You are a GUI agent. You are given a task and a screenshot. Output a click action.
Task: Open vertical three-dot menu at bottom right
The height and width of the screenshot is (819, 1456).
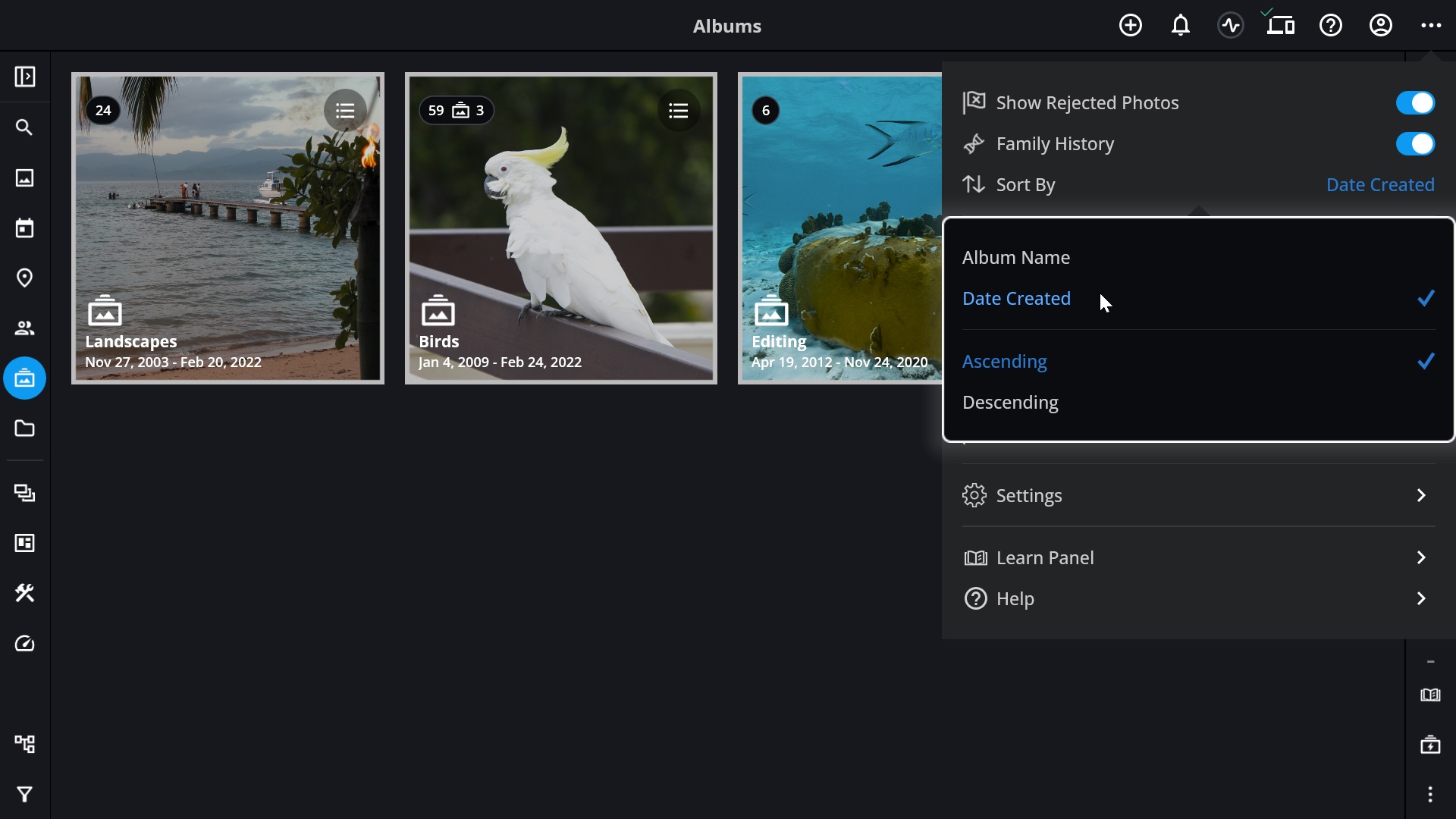[x=1430, y=794]
